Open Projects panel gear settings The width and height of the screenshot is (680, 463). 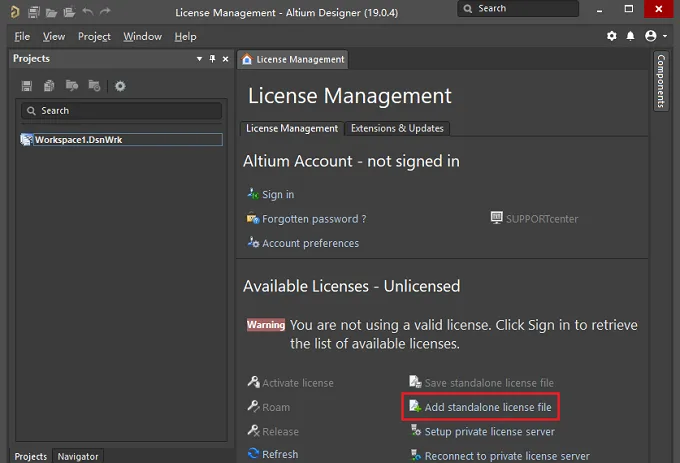click(120, 86)
